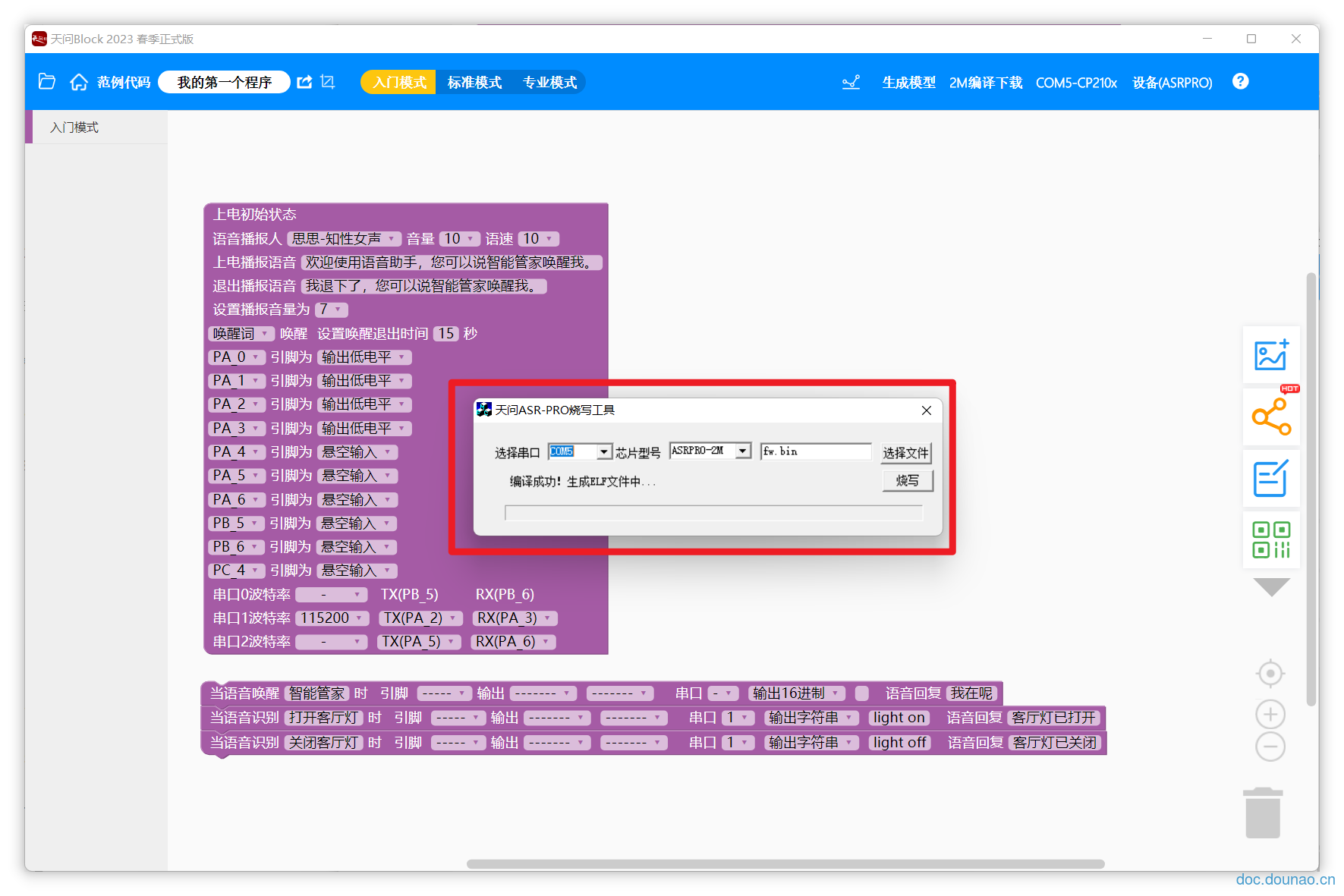
Task: Edit the 打开客厅灯 command field
Action: (x=324, y=718)
